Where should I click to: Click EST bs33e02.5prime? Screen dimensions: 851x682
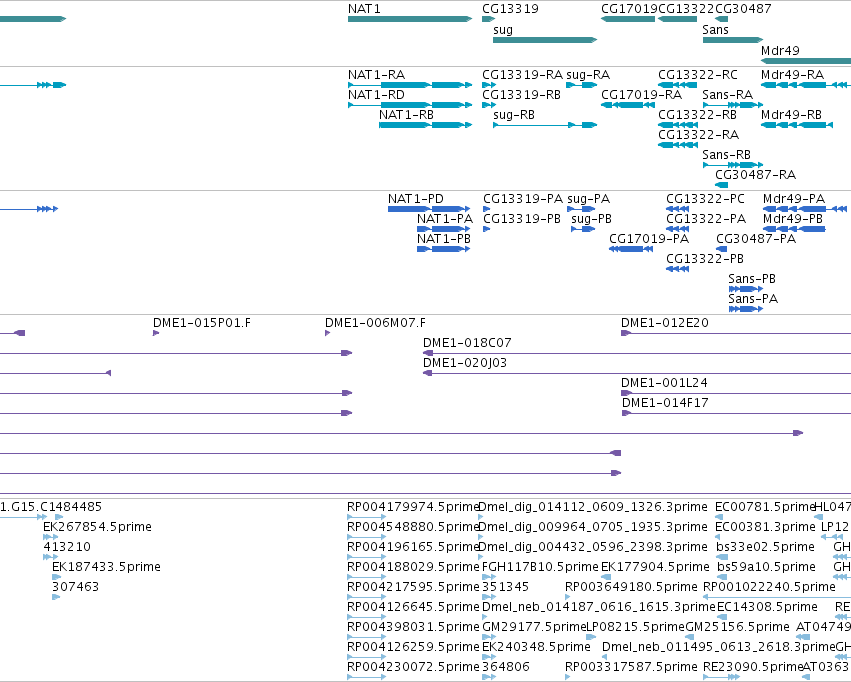(723, 557)
